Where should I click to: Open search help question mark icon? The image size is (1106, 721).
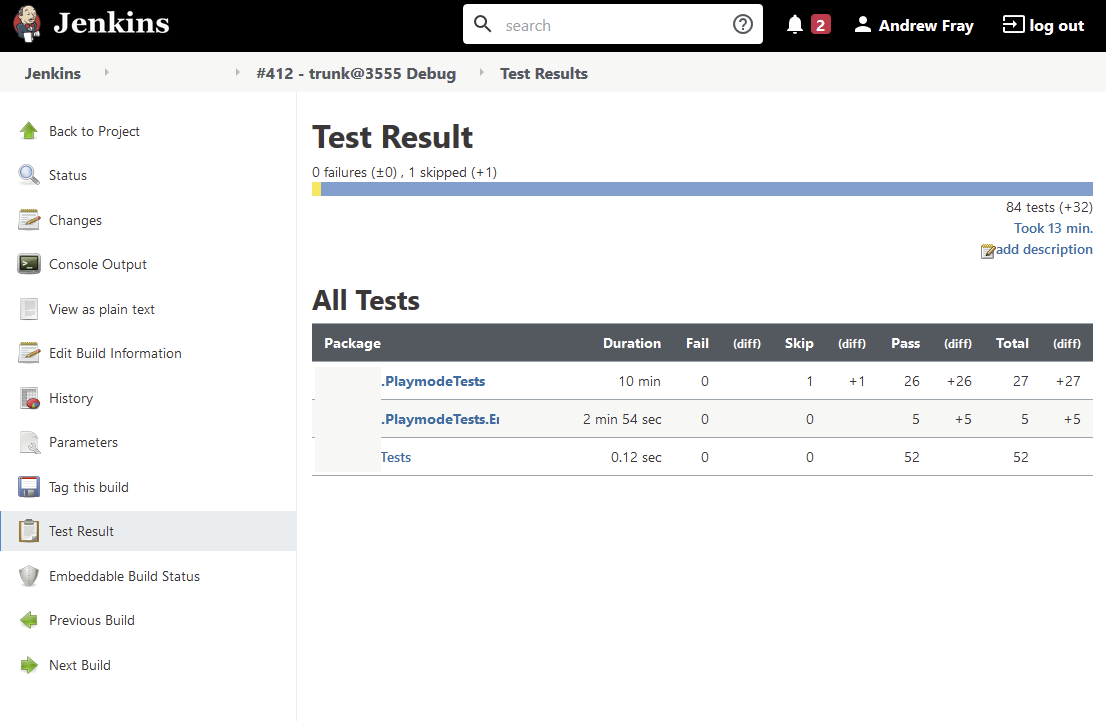[x=743, y=25]
